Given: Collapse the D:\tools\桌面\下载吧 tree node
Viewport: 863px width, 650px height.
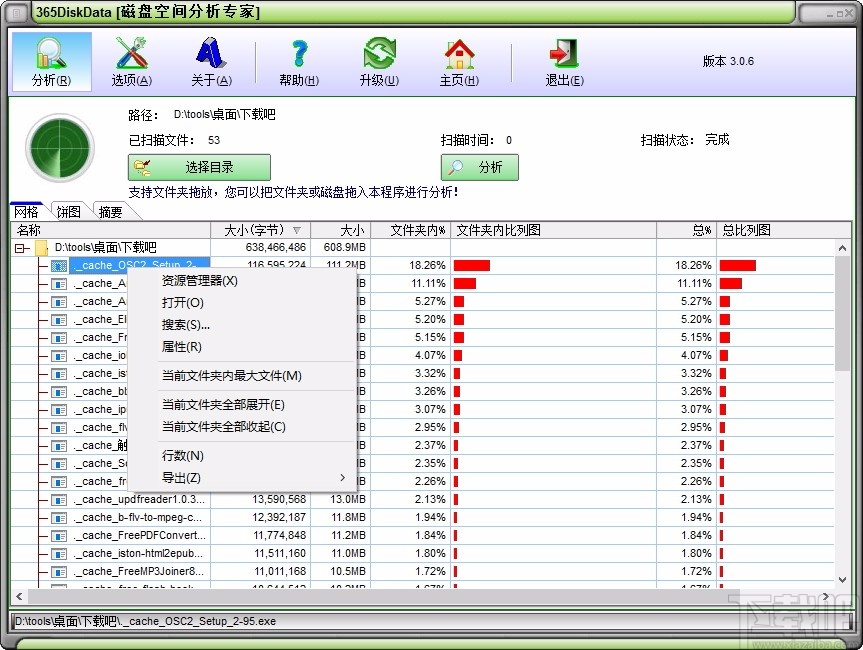Looking at the screenshot, I should tap(21, 247).
